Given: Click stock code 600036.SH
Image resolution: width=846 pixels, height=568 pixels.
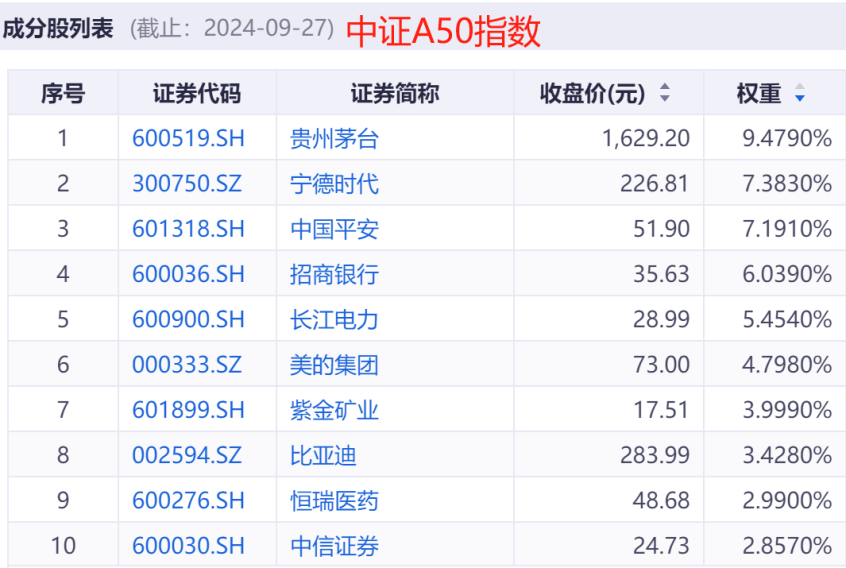Looking at the screenshot, I should point(188,274).
